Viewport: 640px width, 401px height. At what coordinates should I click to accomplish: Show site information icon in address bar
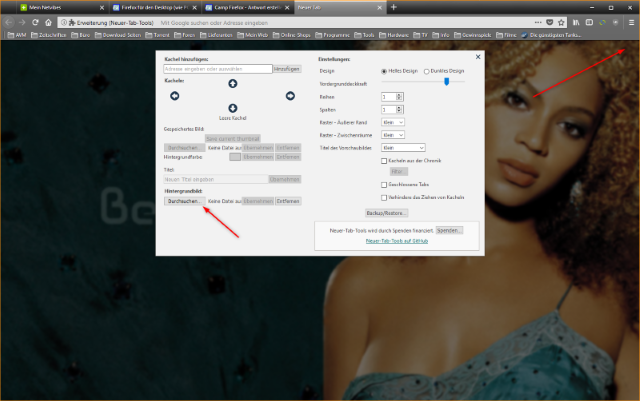[x=64, y=23]
